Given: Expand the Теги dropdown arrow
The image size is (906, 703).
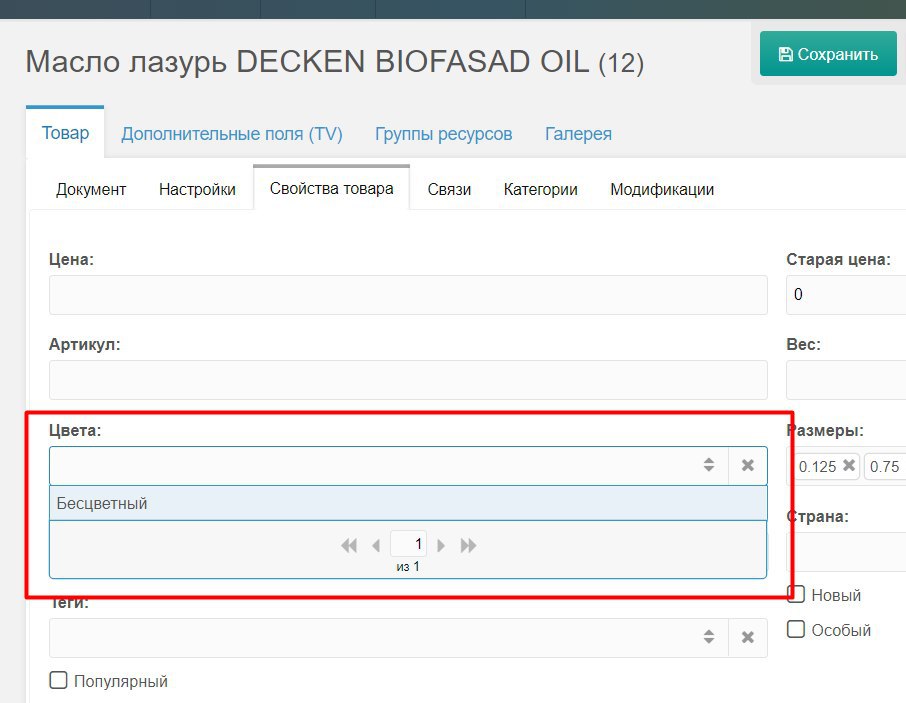Looking at the screenshot, I should coord(709,637).
